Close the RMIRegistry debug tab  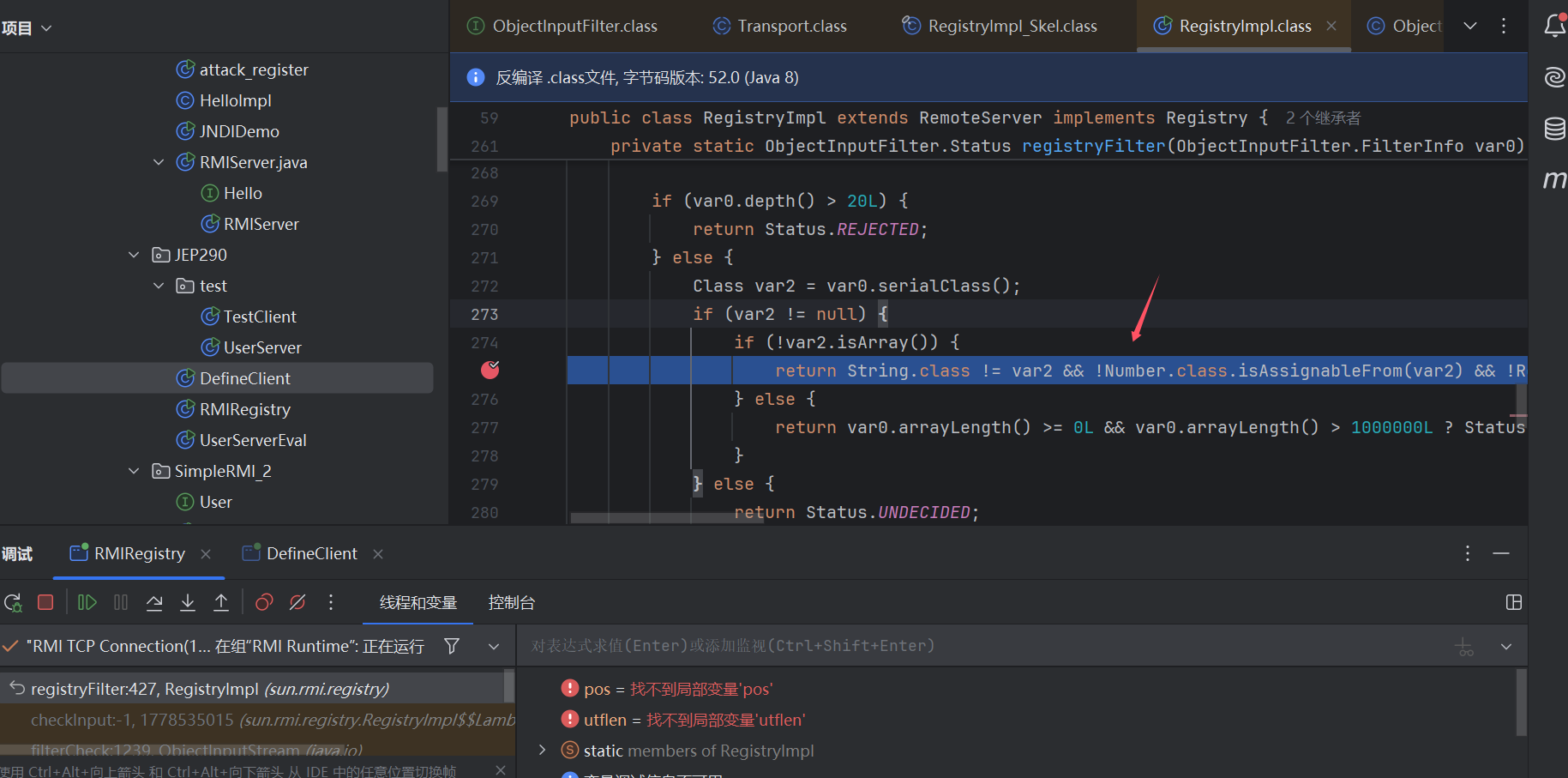pos(206,554)
